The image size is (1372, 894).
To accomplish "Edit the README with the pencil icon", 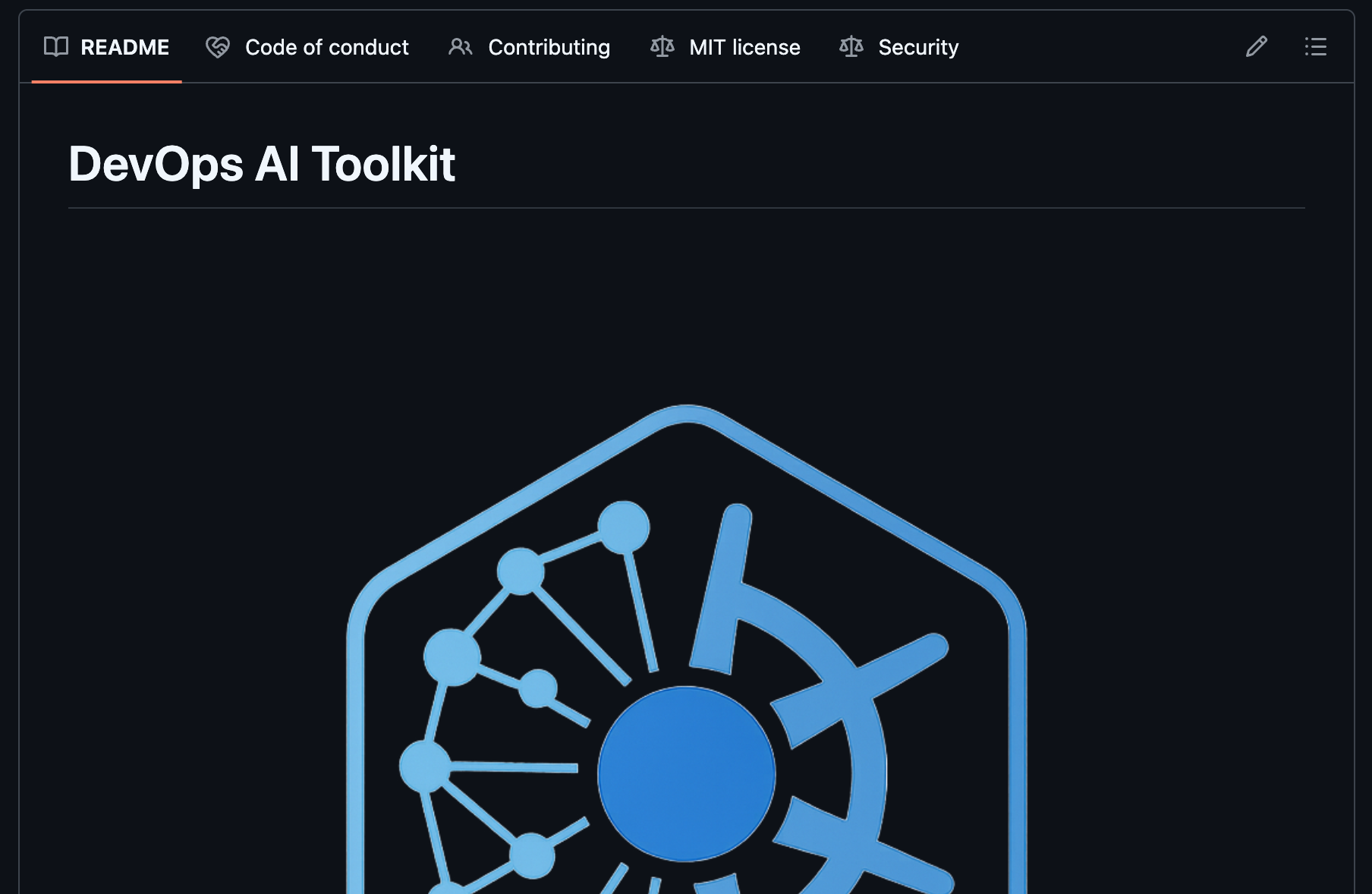I will 1256,47.
